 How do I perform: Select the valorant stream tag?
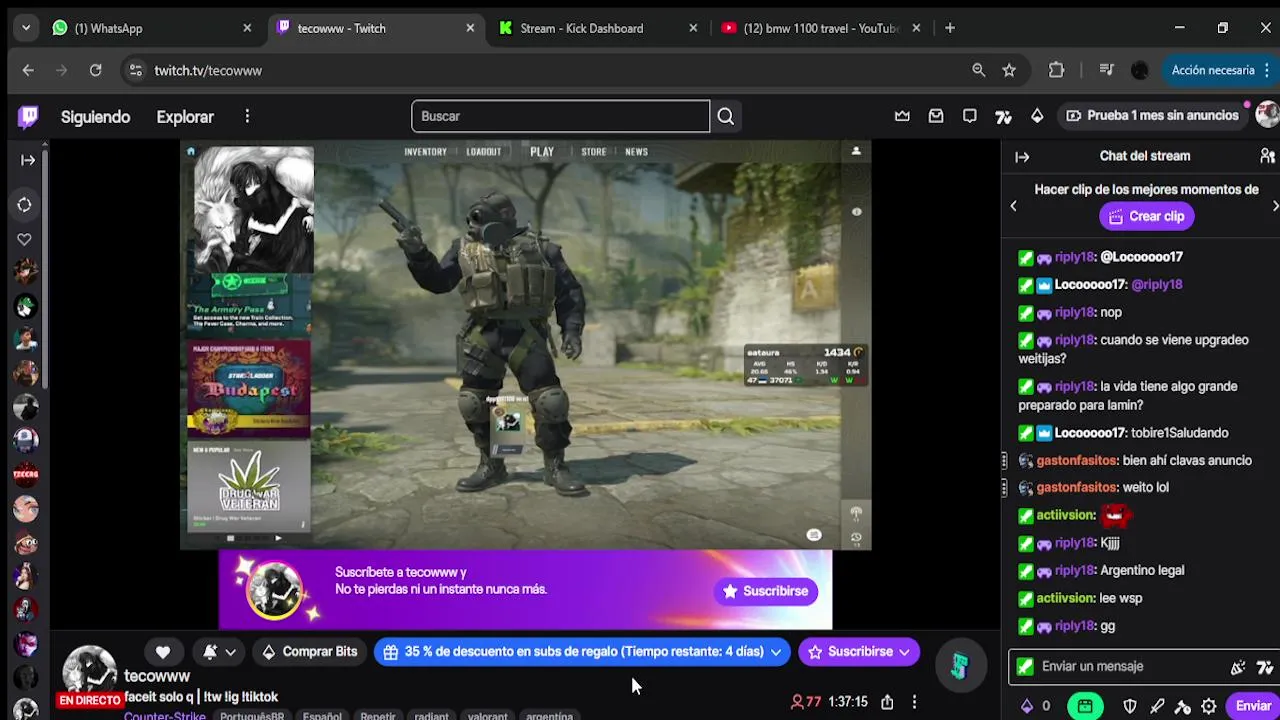tap(487, 716)
